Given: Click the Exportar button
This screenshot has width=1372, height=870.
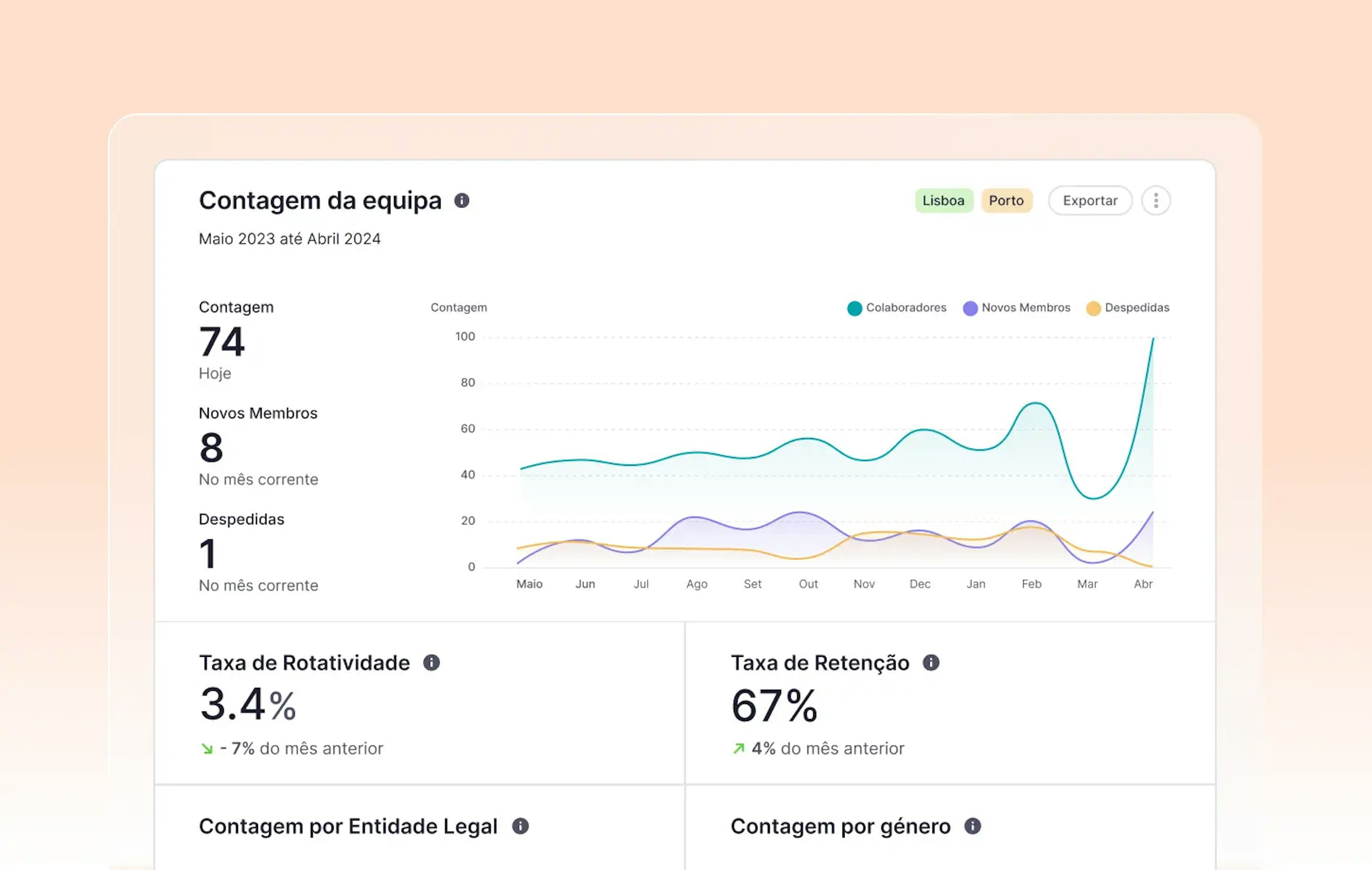Looking at the screenshot, I should click(x=1090, y=200).
